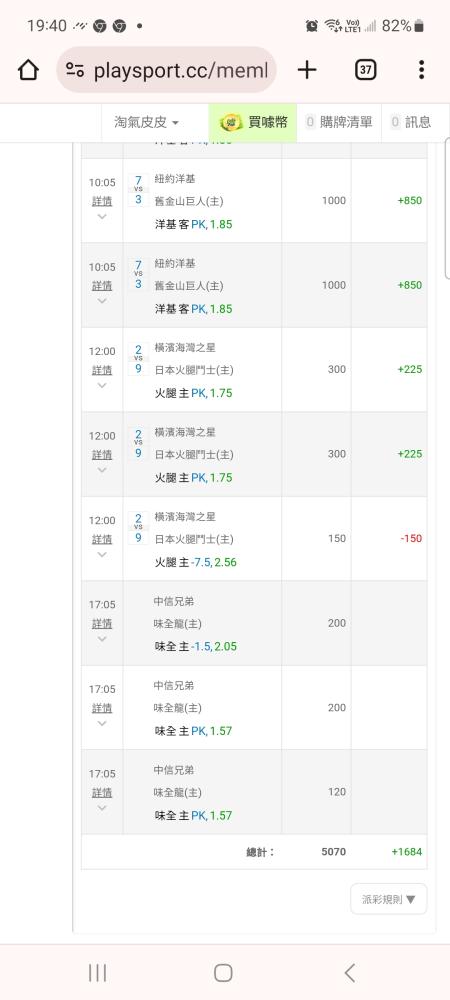
Task: Tap the 買噱幣 coin icon
Action: 230,122
